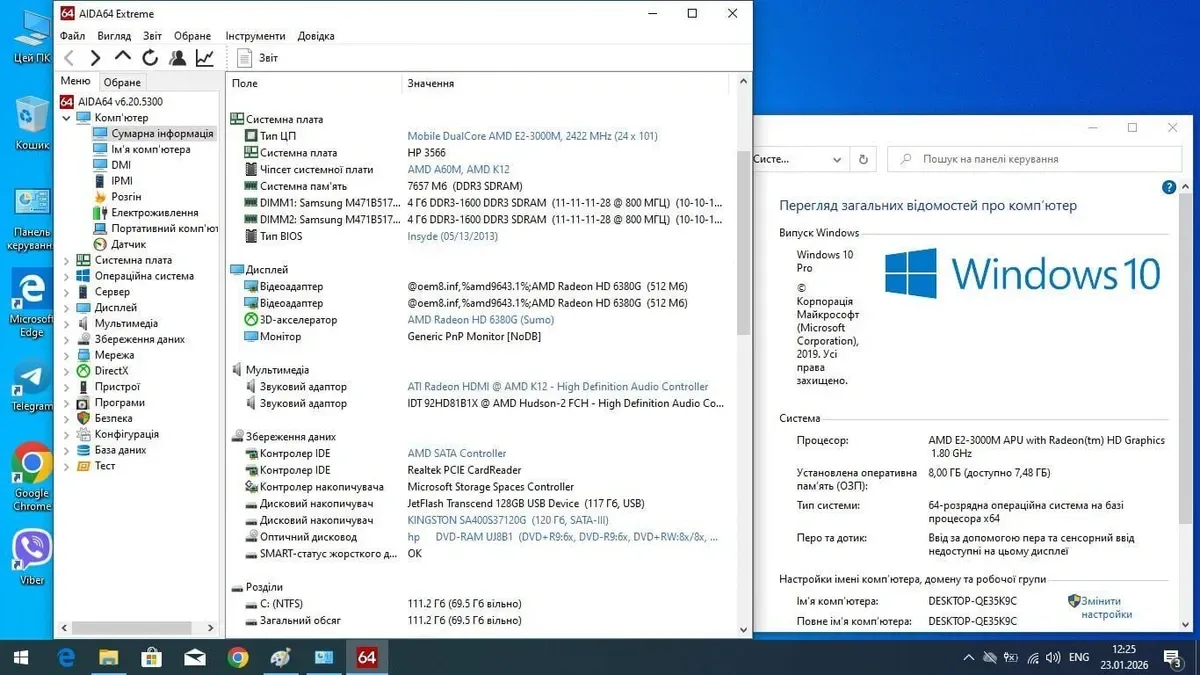Select the Датчик sensor tree item

128,244
